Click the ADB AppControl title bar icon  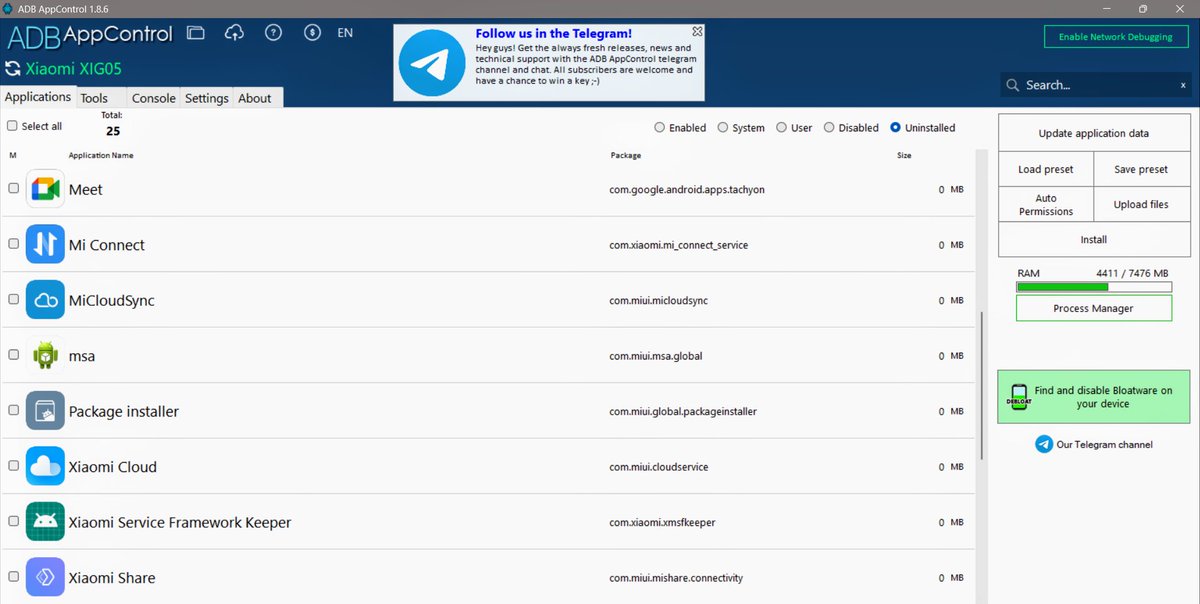coord(9,8)
